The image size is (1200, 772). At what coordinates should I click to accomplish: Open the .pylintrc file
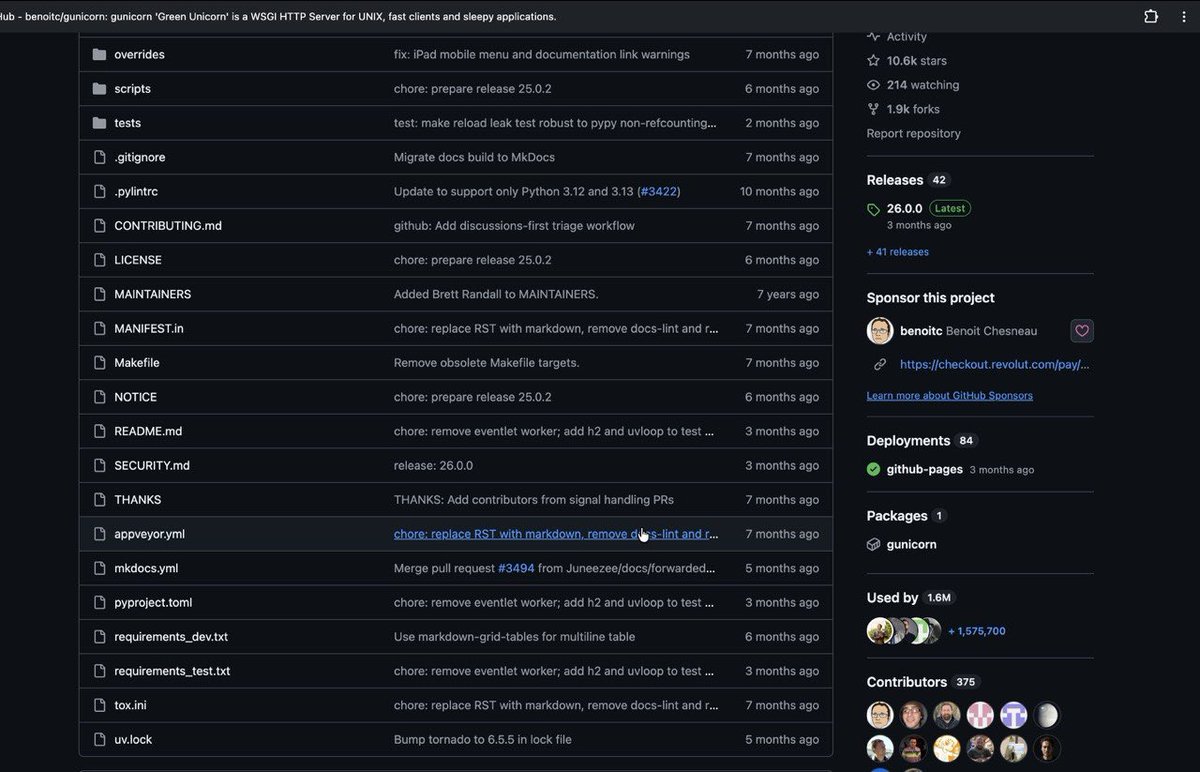(136, 191)
